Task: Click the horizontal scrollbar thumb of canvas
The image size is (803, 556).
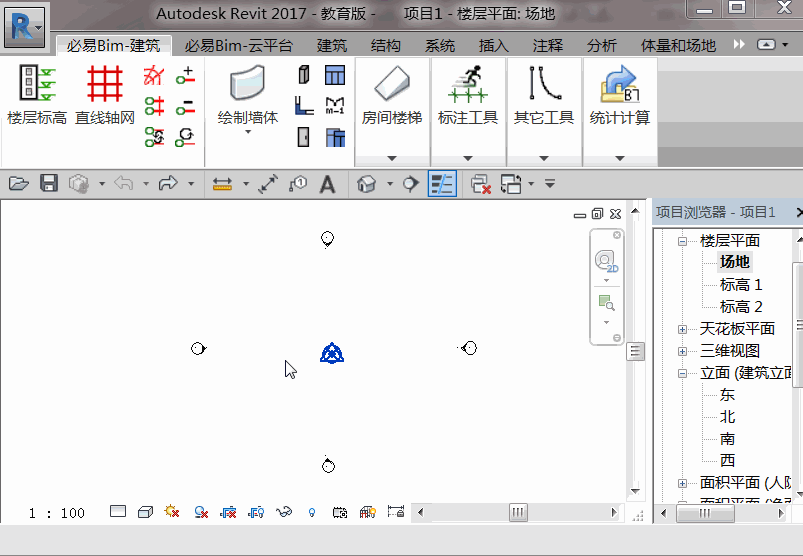Action: (518, 512)
